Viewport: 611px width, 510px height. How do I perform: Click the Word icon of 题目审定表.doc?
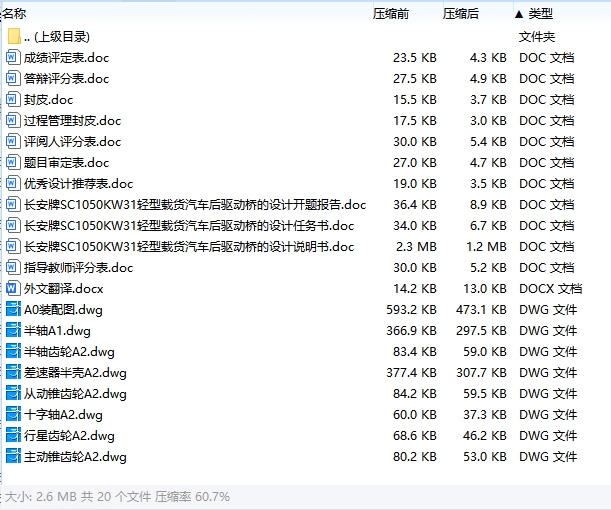(12, 162)
